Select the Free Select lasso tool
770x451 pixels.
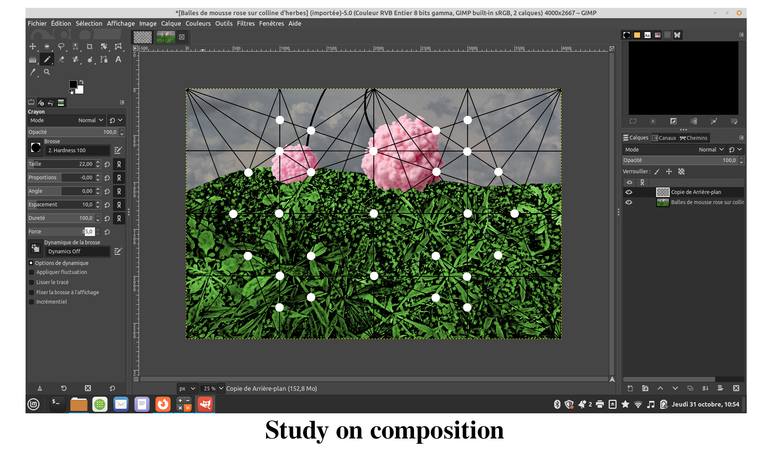tap(61, 46)
